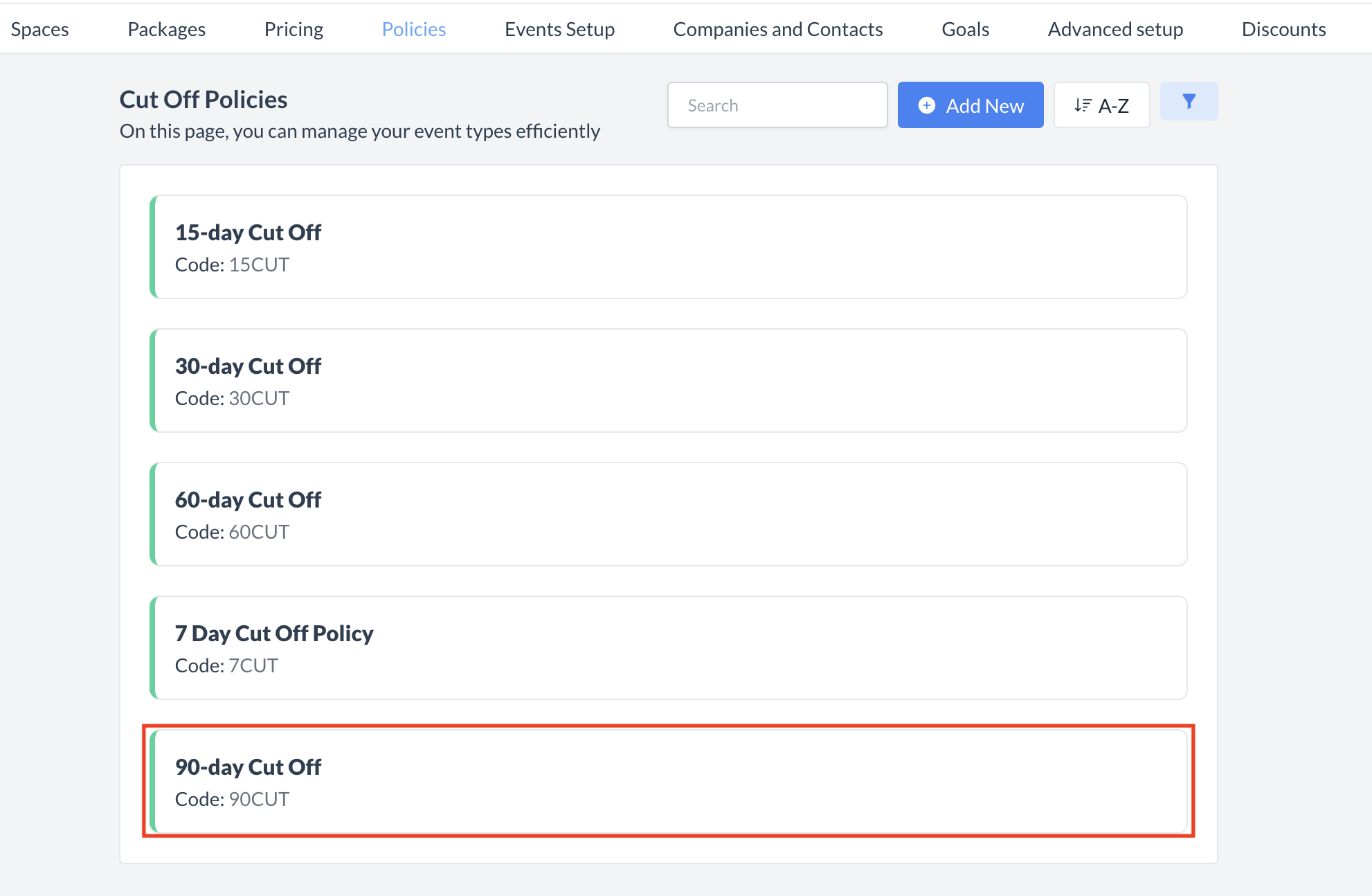Image resolution: width=1372 pixels, height=896 pixels.
Task: Click the sort arrows icon beside A-Z
Action: point(1083,105)
